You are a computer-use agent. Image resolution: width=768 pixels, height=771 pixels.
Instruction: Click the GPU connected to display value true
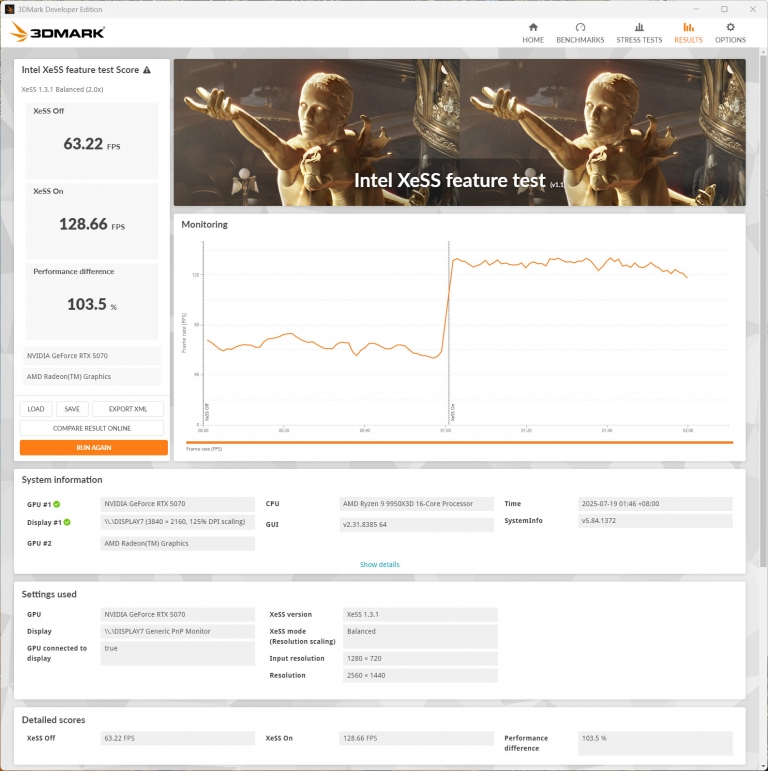coord(177,653)
